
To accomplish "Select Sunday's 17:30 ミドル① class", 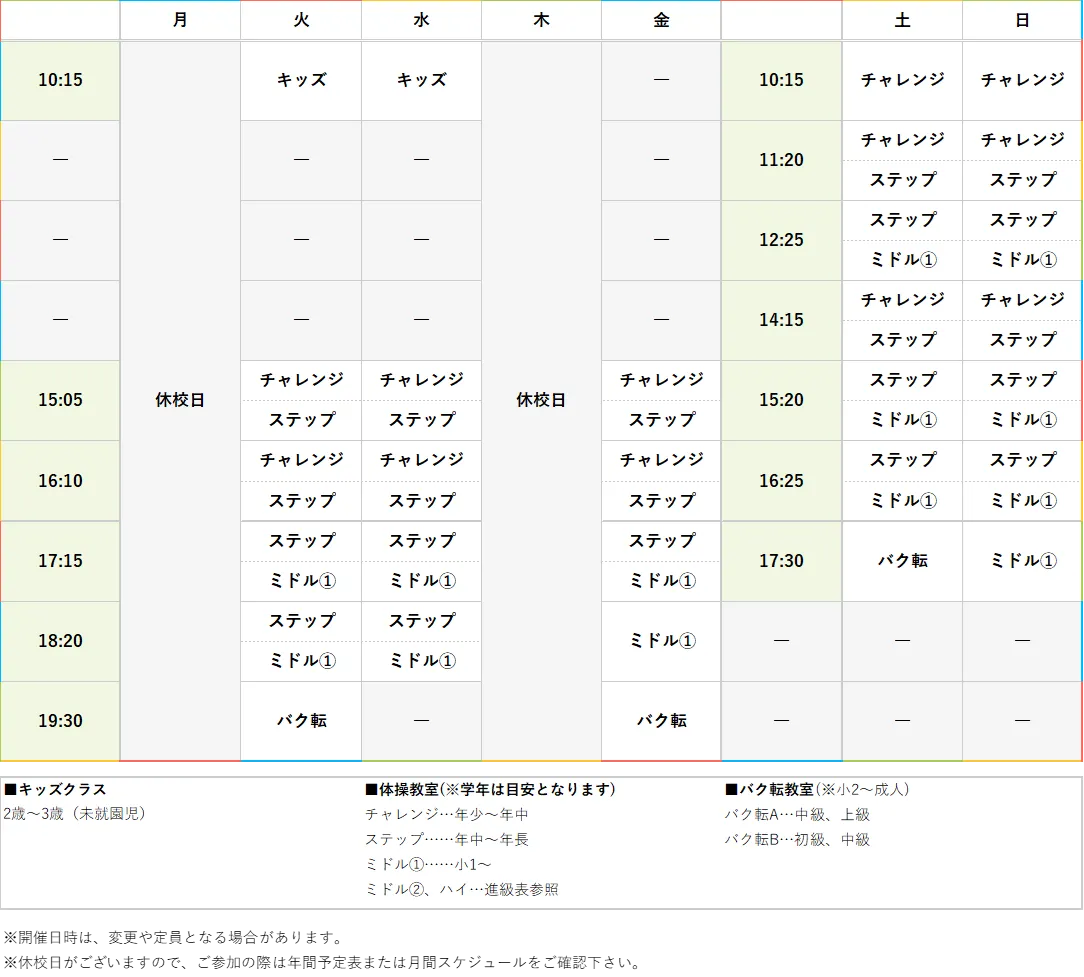I will point(1021,561).
